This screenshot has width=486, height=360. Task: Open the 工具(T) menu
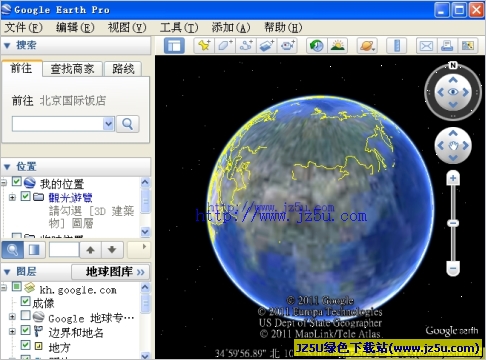coord(179,27)
